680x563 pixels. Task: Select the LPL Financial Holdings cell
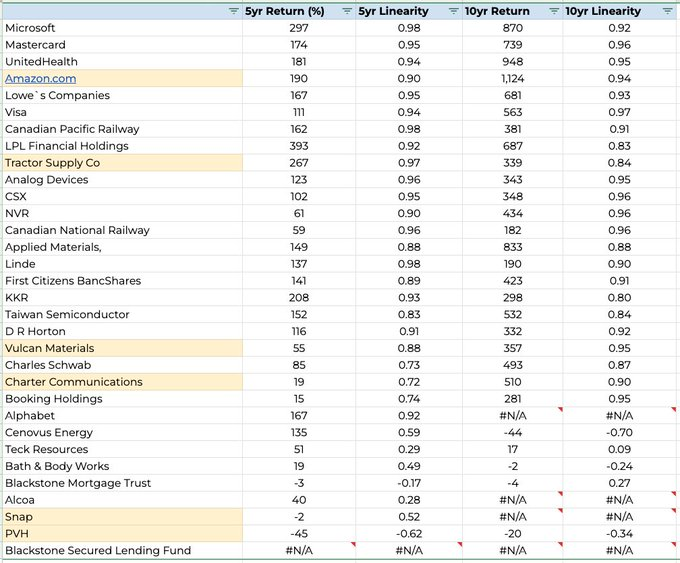[x=122, y=146]
